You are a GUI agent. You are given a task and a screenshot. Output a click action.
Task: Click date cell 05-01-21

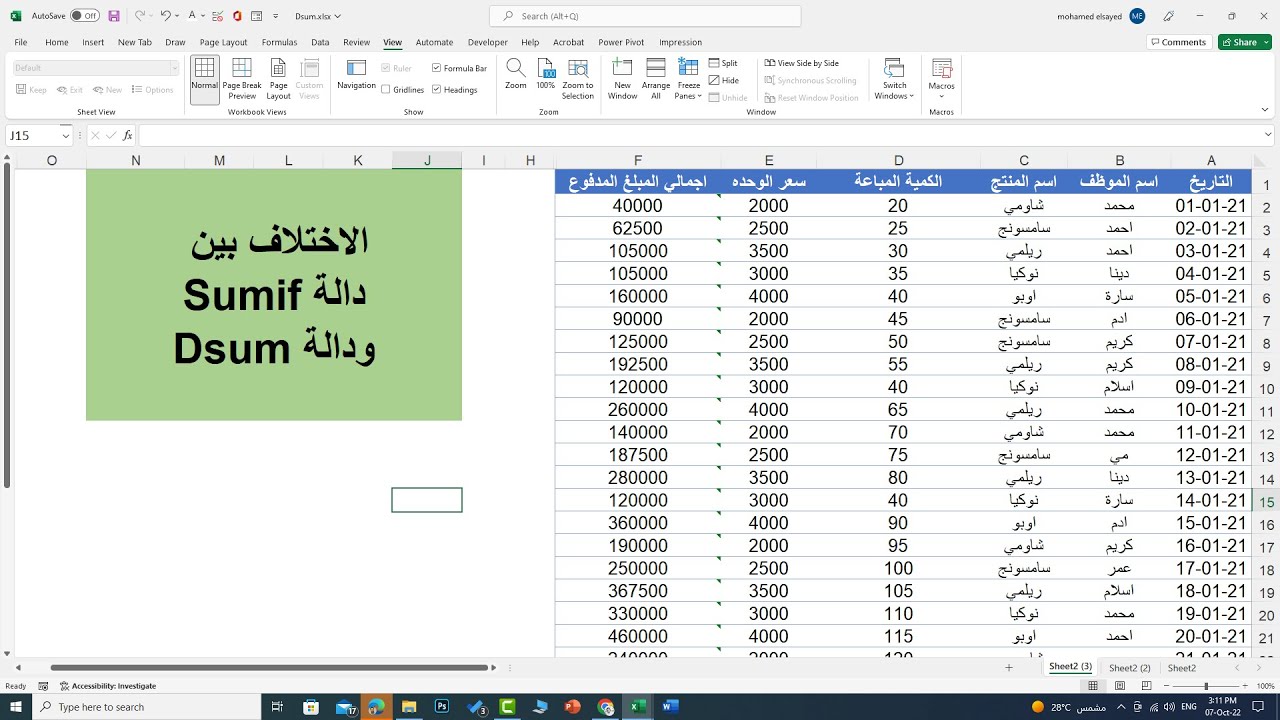(1210, 296)
